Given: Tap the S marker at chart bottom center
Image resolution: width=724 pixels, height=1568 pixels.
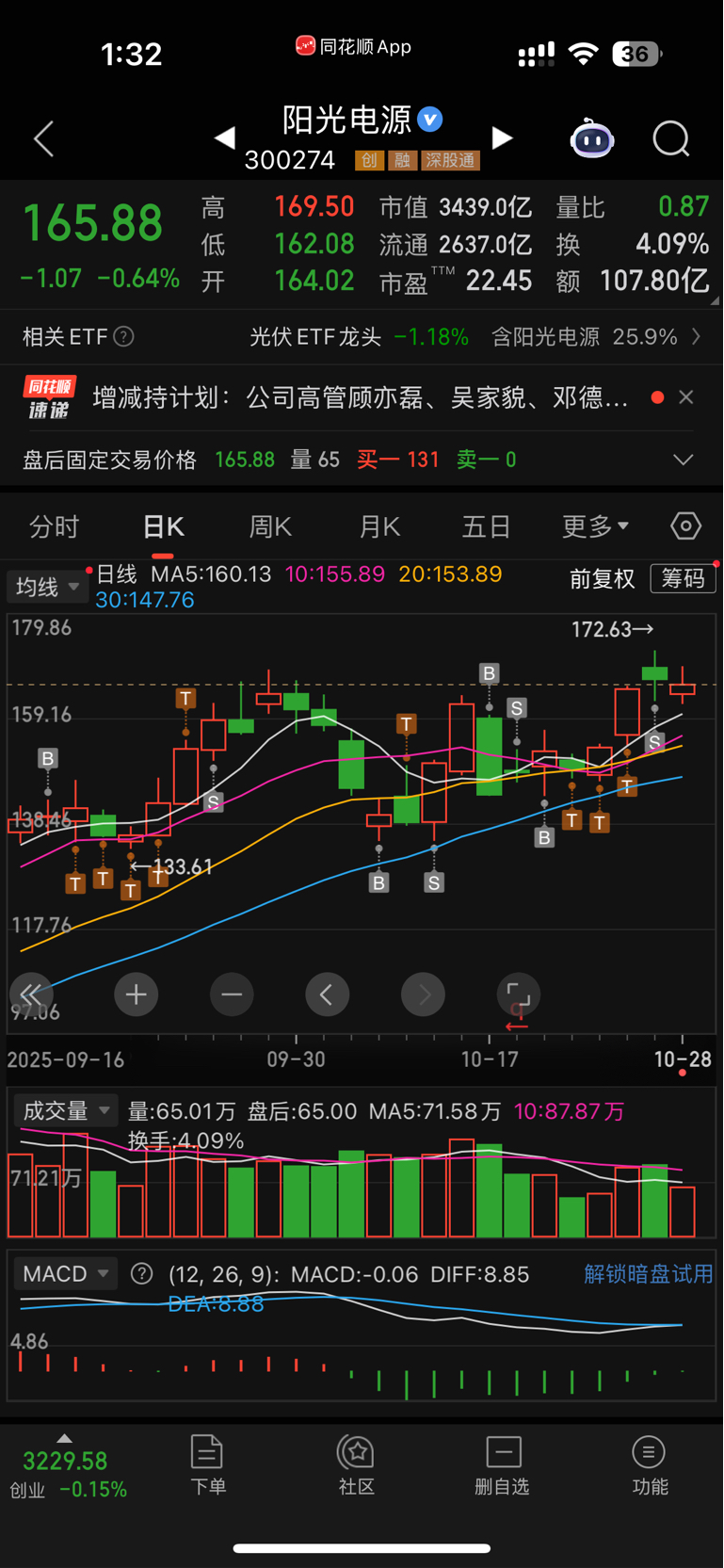Looking at the screenshot, I should (x=433, y=882).
